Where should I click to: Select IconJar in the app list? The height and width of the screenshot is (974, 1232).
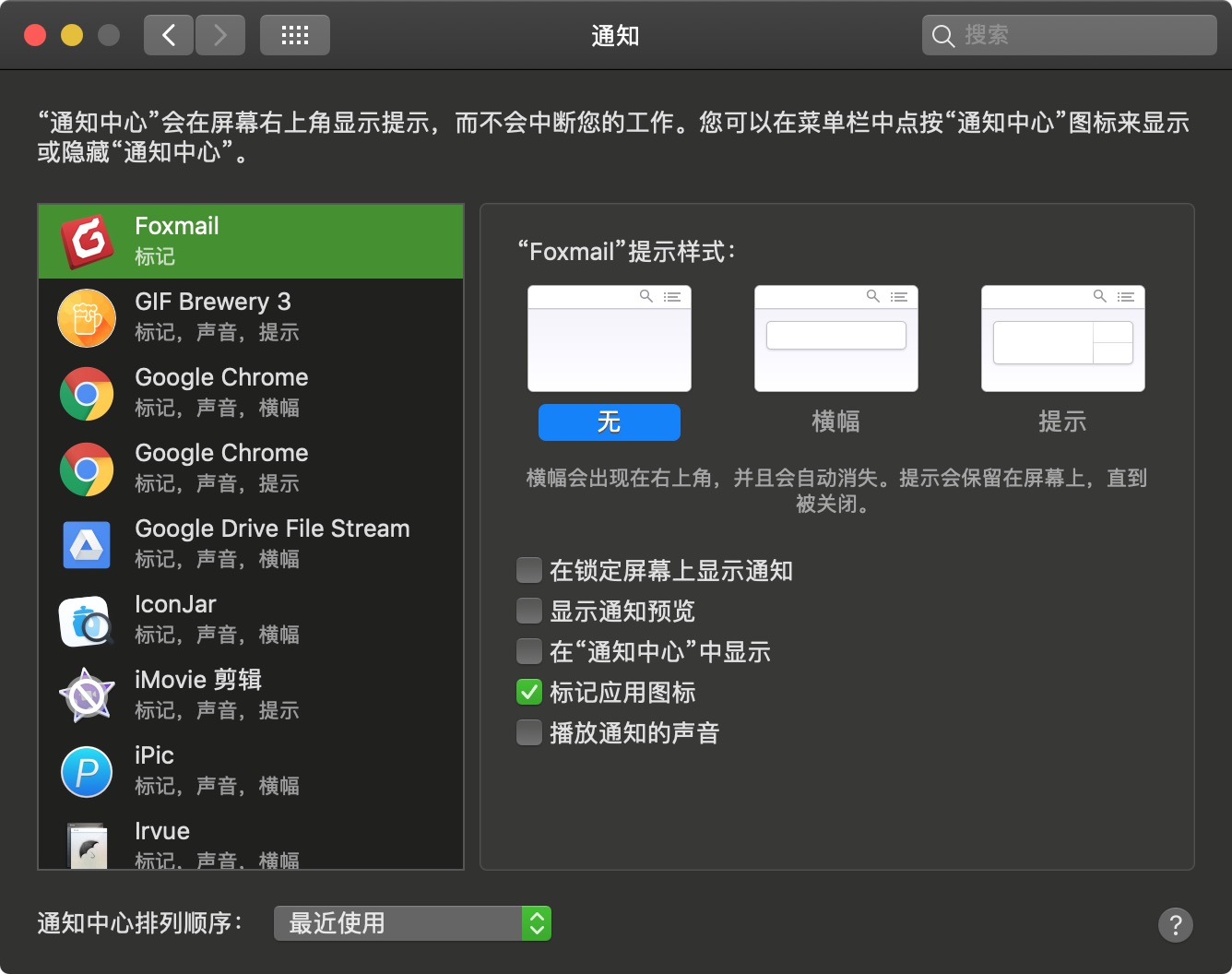click(x=251, y=620)
